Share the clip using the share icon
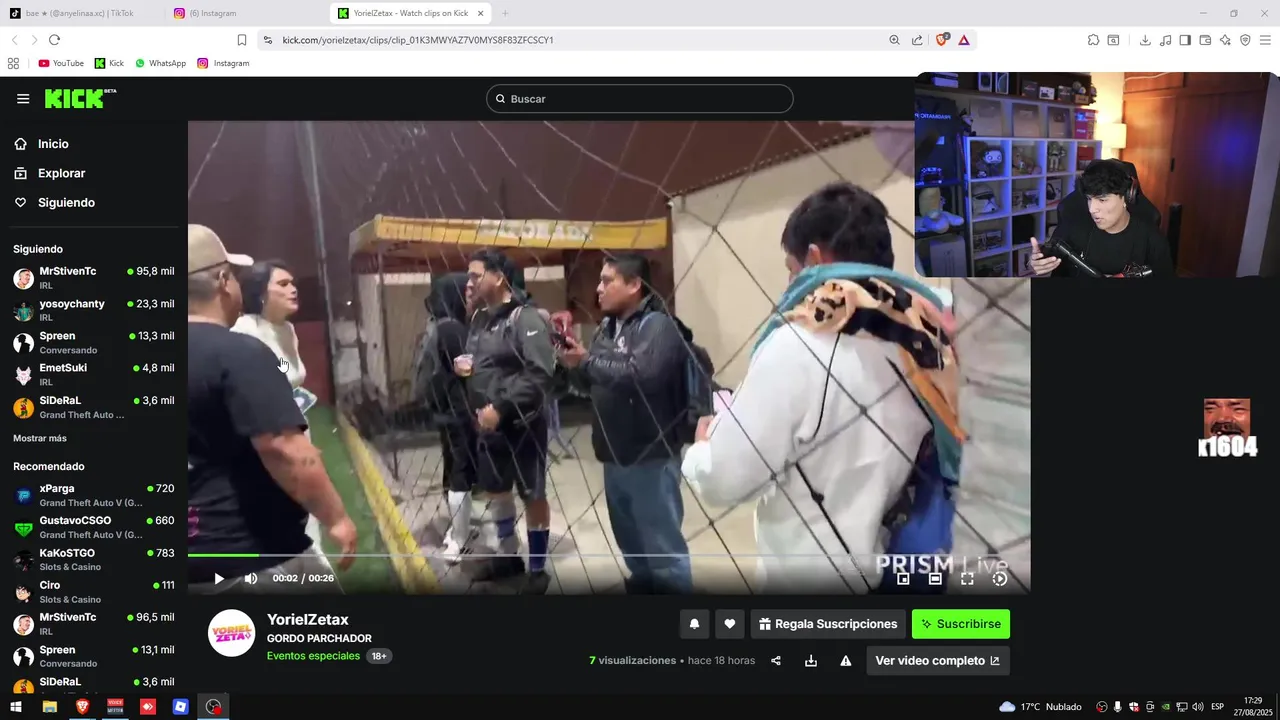The width and height of the screenshot is (1280, 720). [776, 661]
